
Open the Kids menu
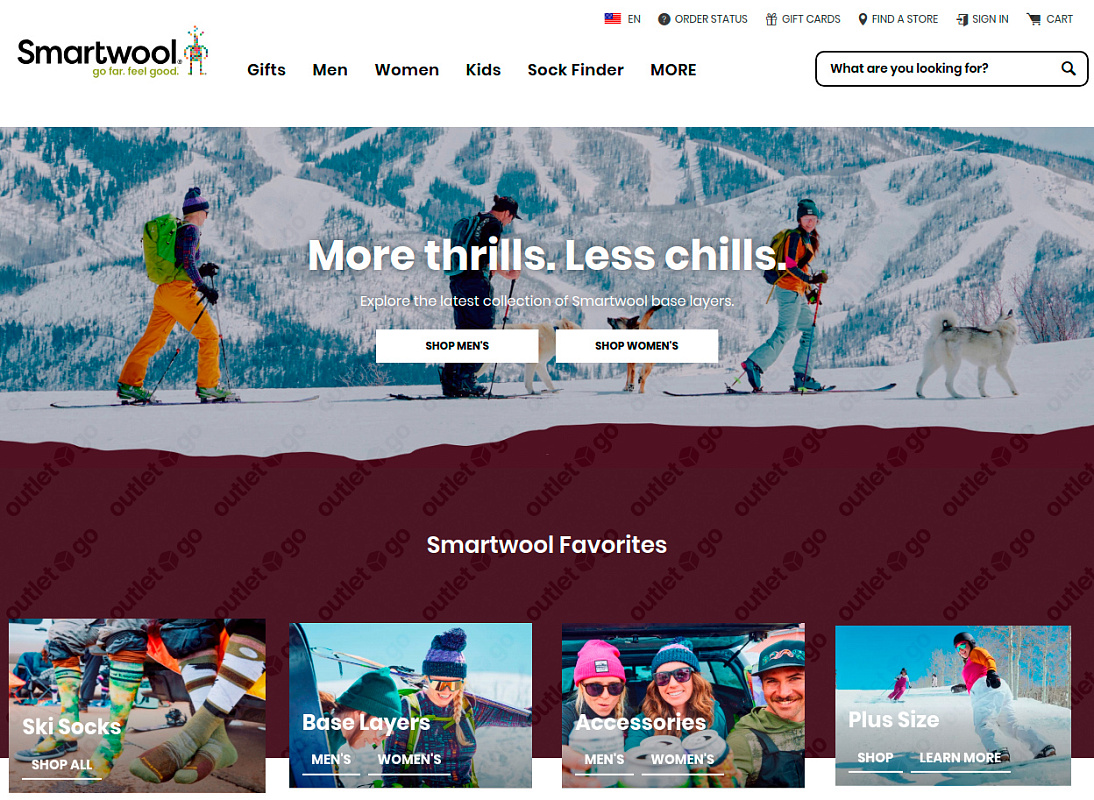484,70
